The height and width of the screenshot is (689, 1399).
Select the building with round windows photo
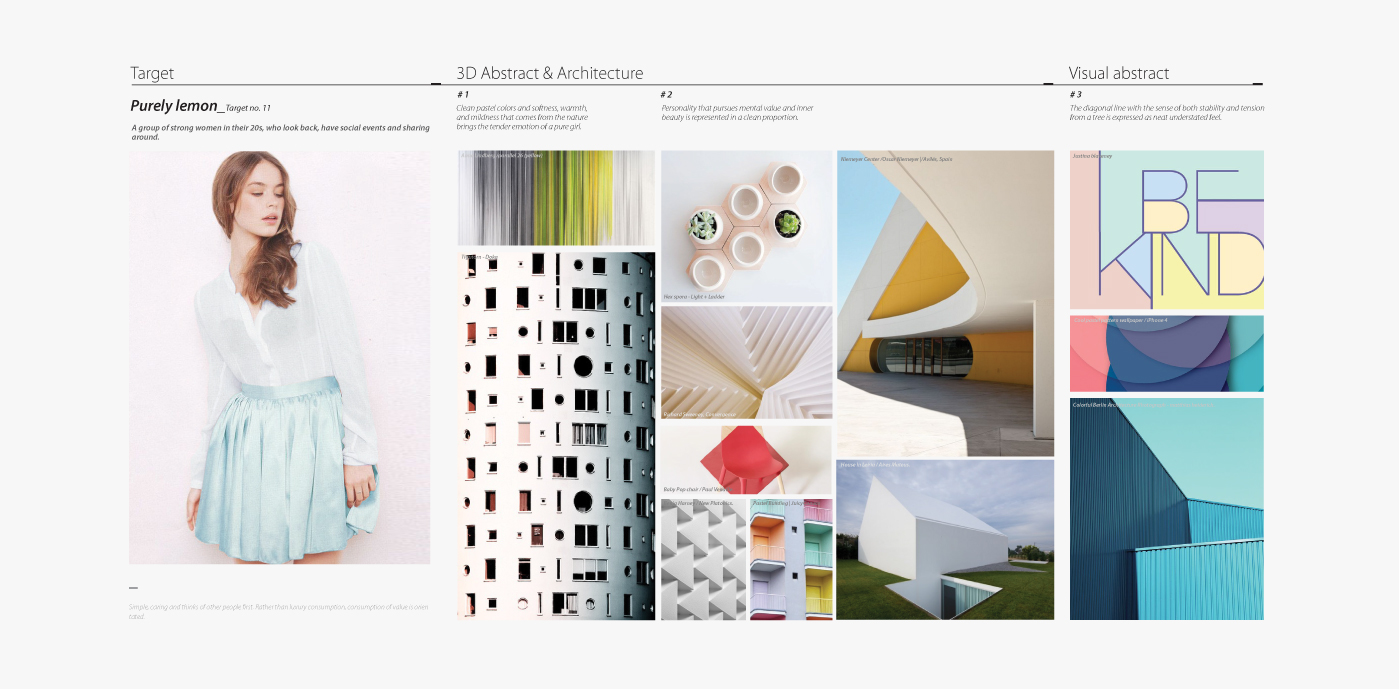(556, 435)
